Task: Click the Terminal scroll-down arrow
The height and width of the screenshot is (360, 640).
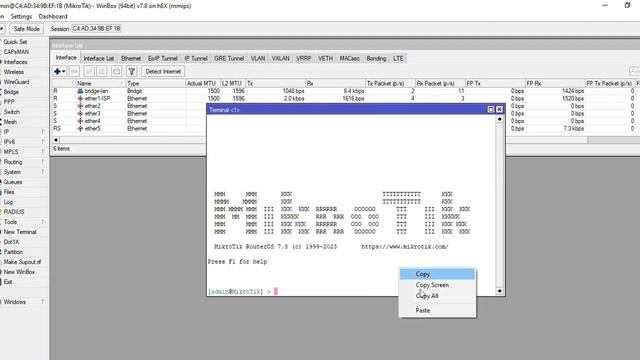Action: tap(499, 291)
